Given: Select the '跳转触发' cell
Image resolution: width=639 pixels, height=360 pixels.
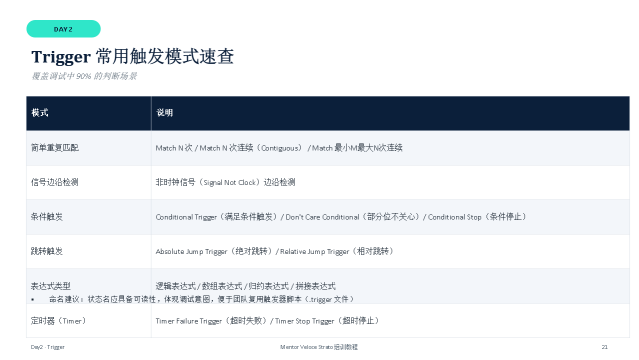Looking at the screenshot, I should coord(89,251).
